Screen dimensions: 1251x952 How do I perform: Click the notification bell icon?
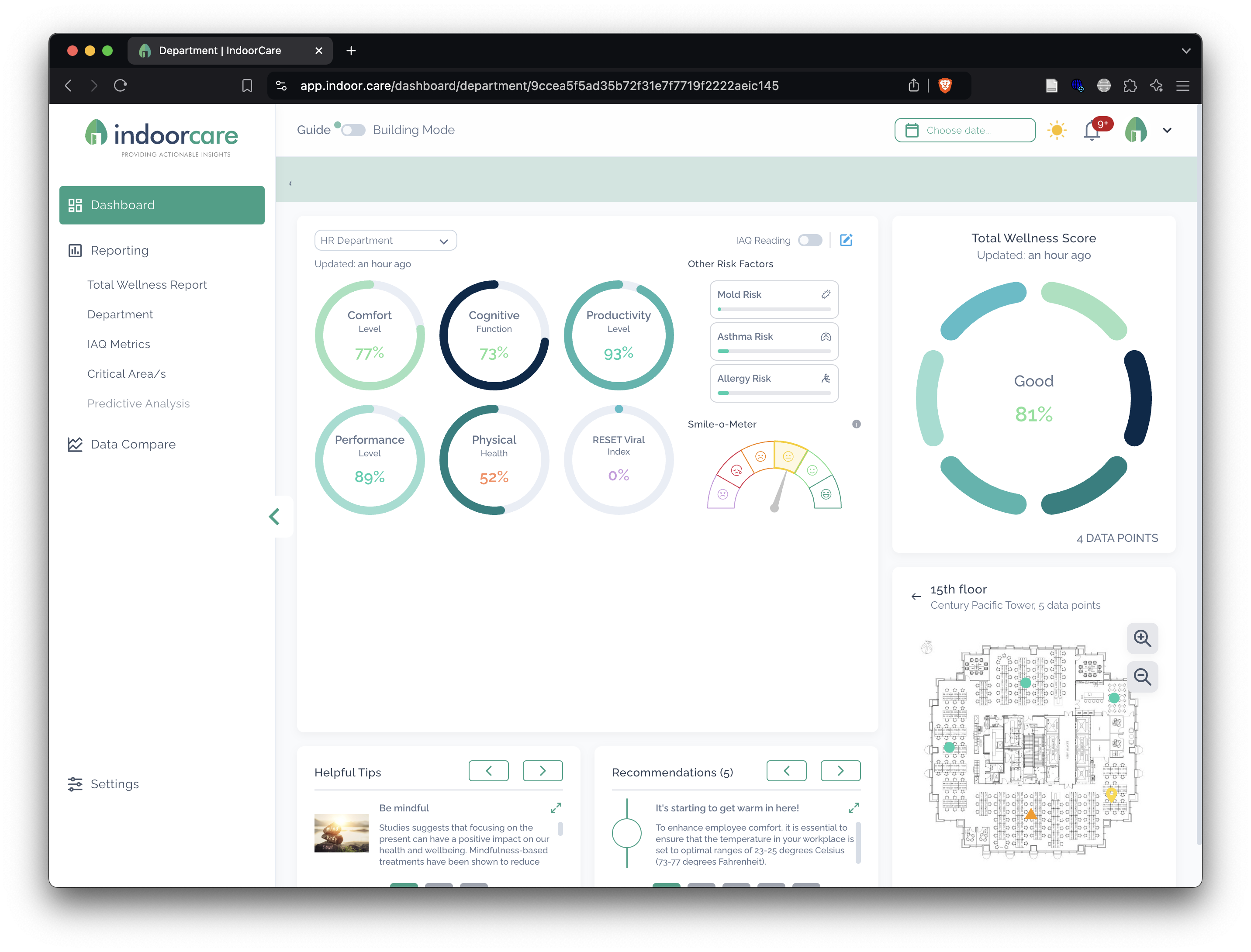pyautogui.click(x=1091, y=131)
